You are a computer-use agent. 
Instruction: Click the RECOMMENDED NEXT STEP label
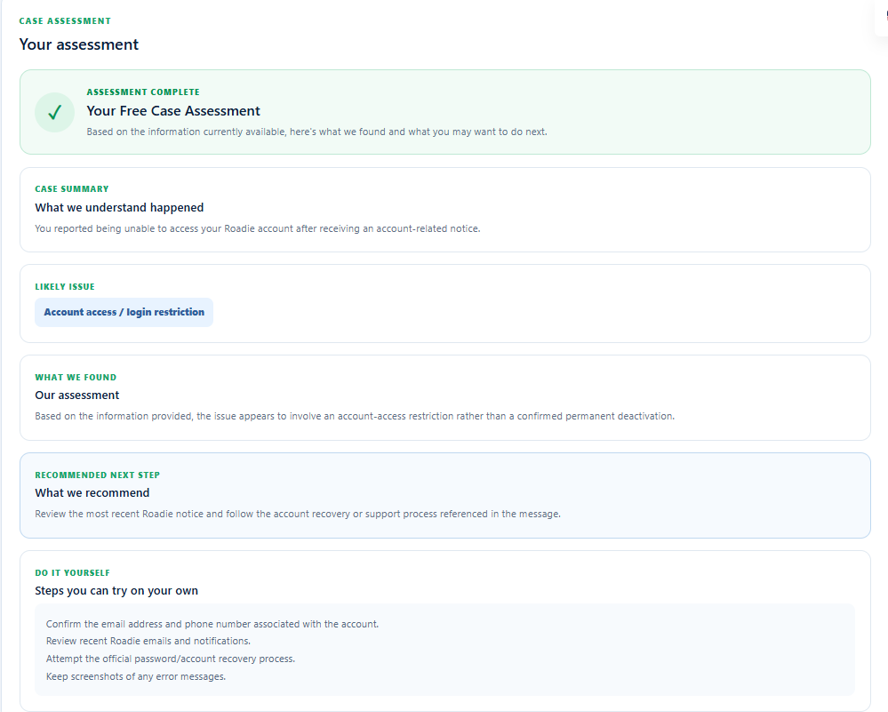97,475
